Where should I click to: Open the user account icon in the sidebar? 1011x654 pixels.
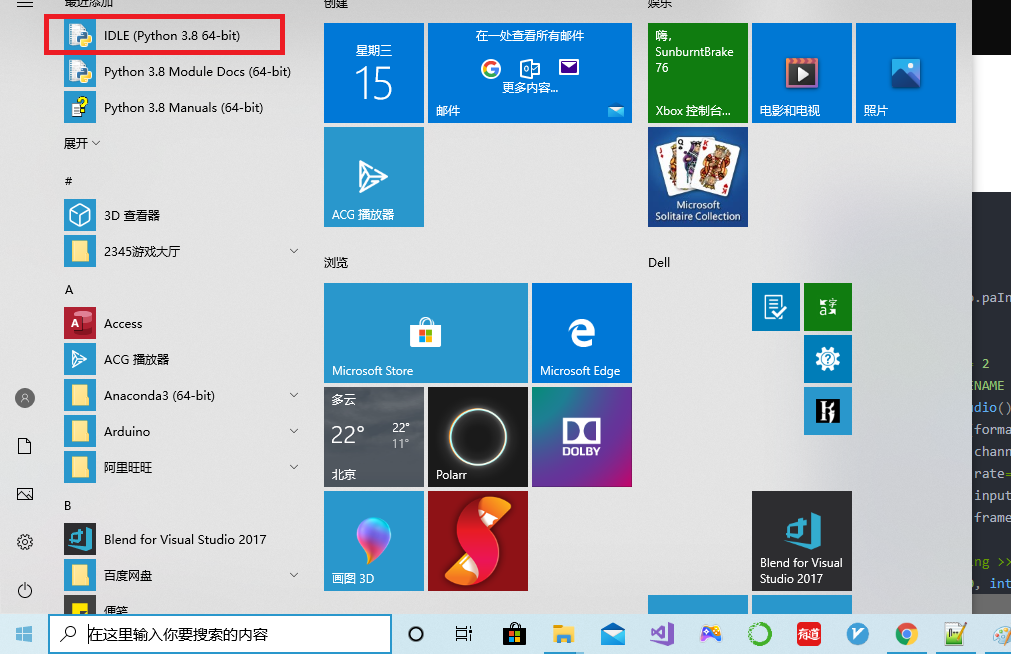click(x=25, y=398)
